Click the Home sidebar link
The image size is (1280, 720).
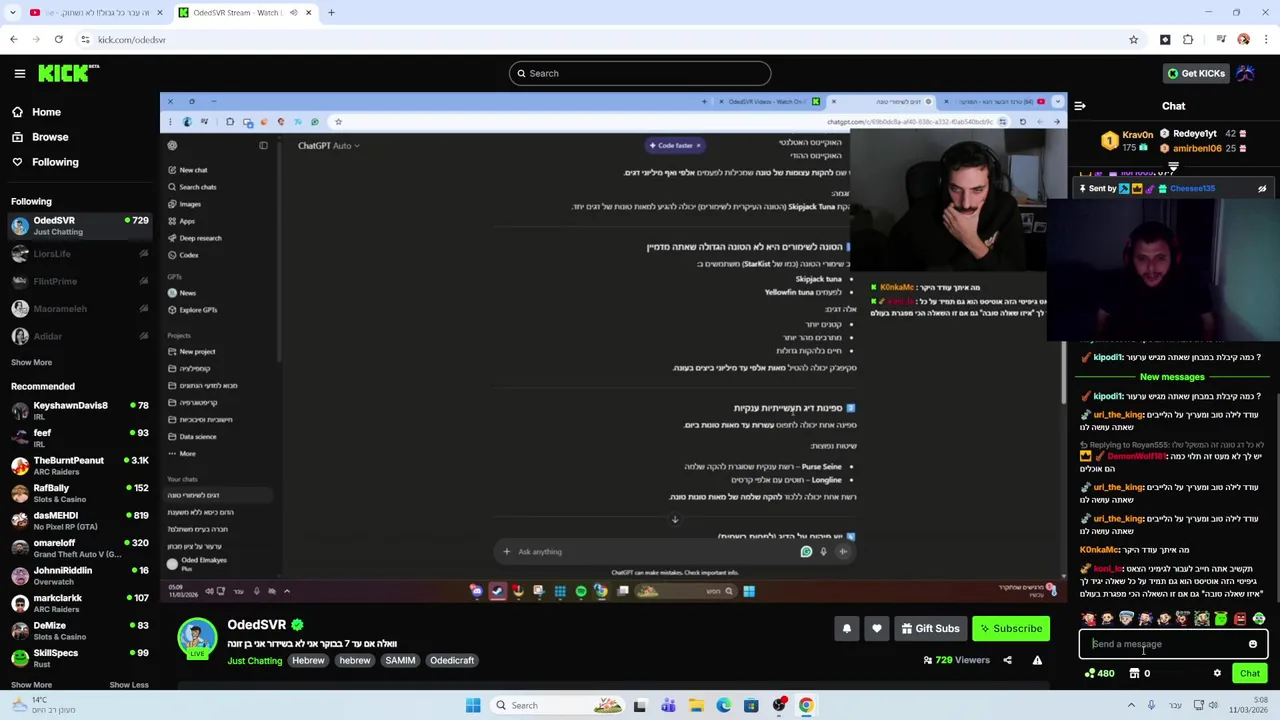(45, 112)
